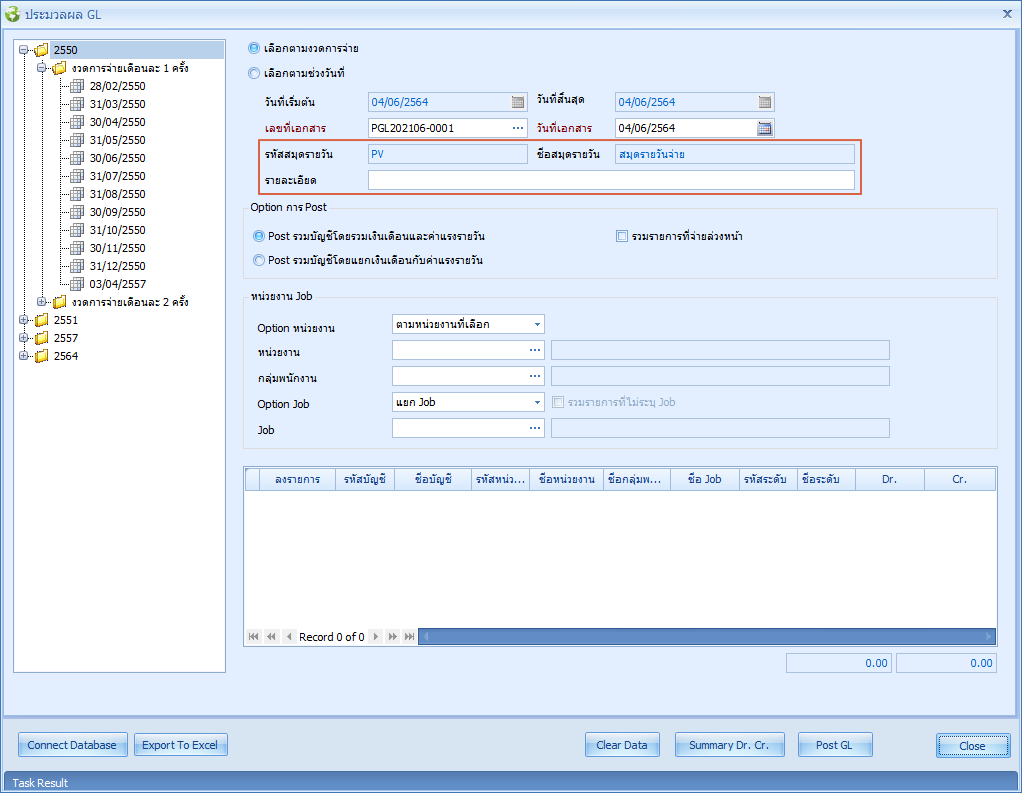Viewport: 1022px width, 793px height.
Task: Collapse the 2550 tree node
Action: 23,50
